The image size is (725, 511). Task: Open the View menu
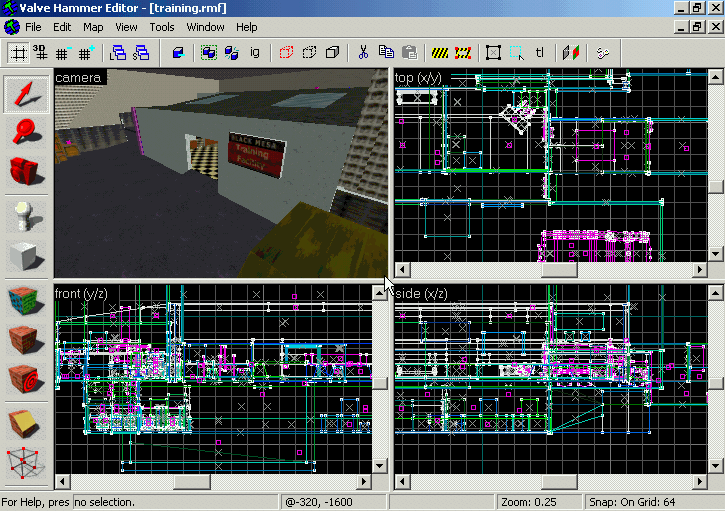pos(126,27)
